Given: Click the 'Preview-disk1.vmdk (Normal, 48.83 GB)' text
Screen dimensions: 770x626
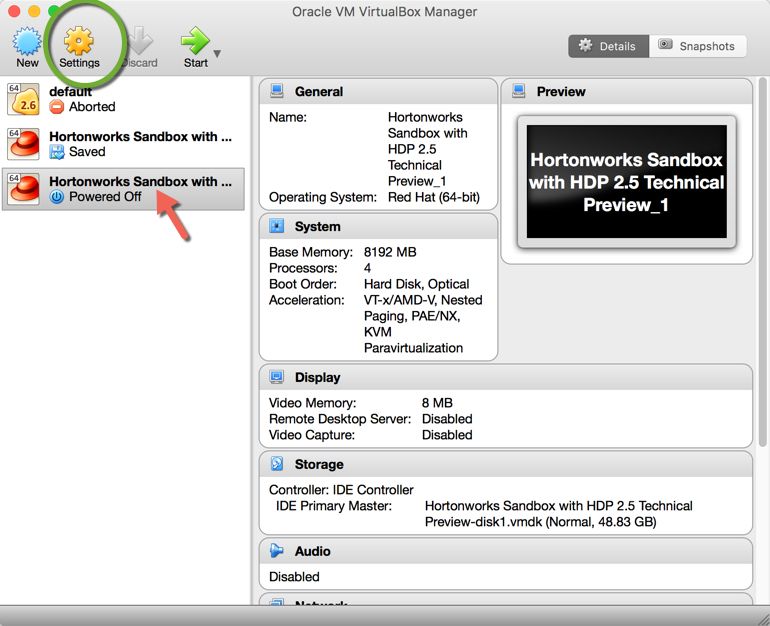Looking at the screenshot, I should click(x=541, y=522).
